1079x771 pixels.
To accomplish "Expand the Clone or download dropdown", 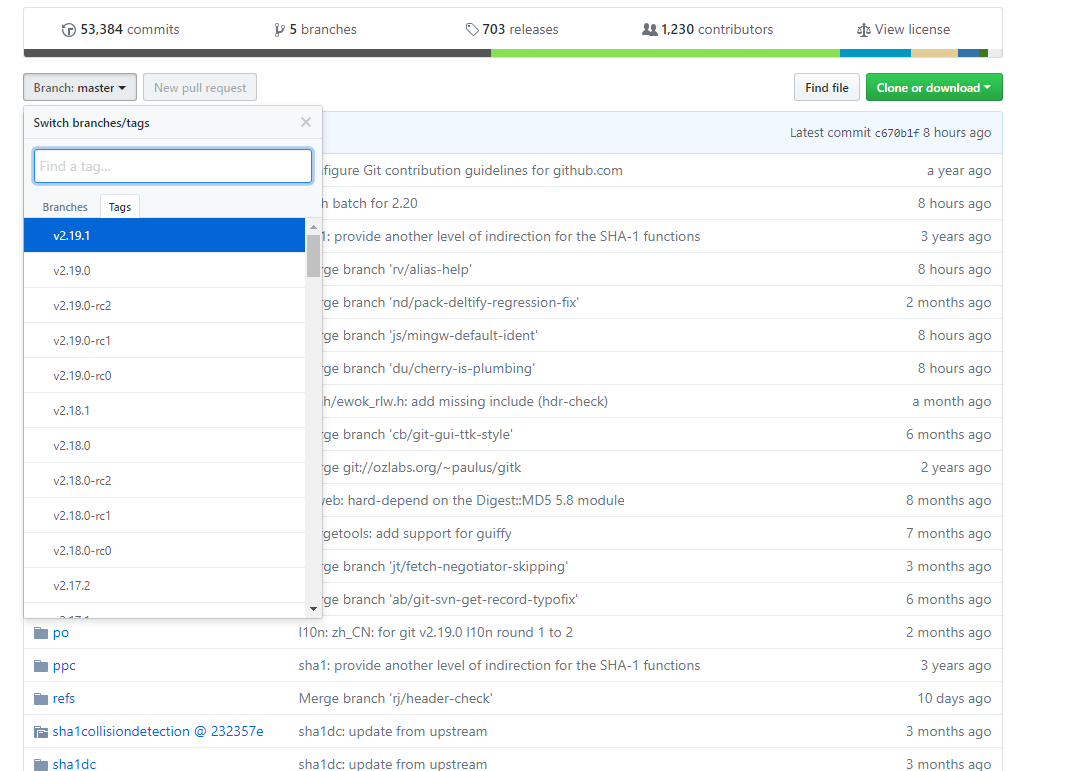I will [x=934, y=87].
